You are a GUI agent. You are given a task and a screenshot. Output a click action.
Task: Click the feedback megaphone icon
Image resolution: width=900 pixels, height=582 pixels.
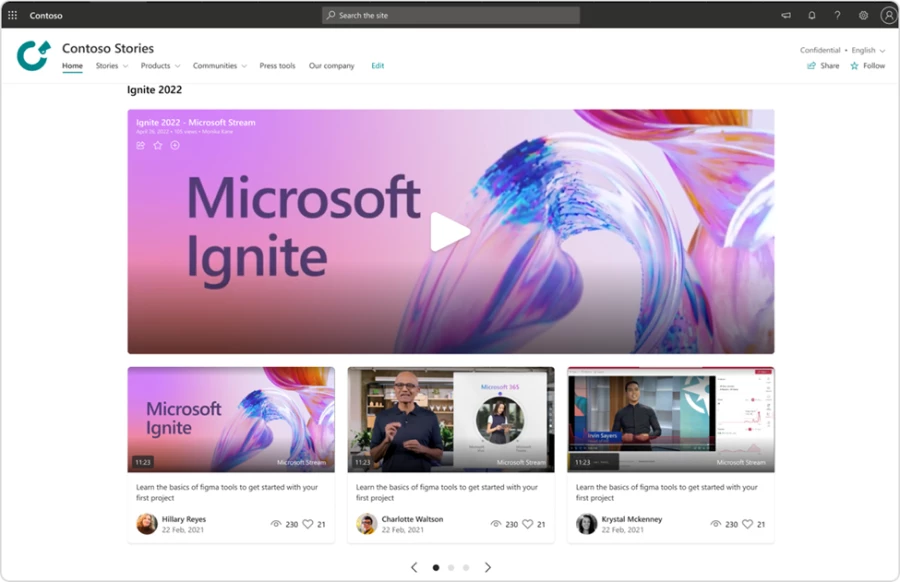786,15
